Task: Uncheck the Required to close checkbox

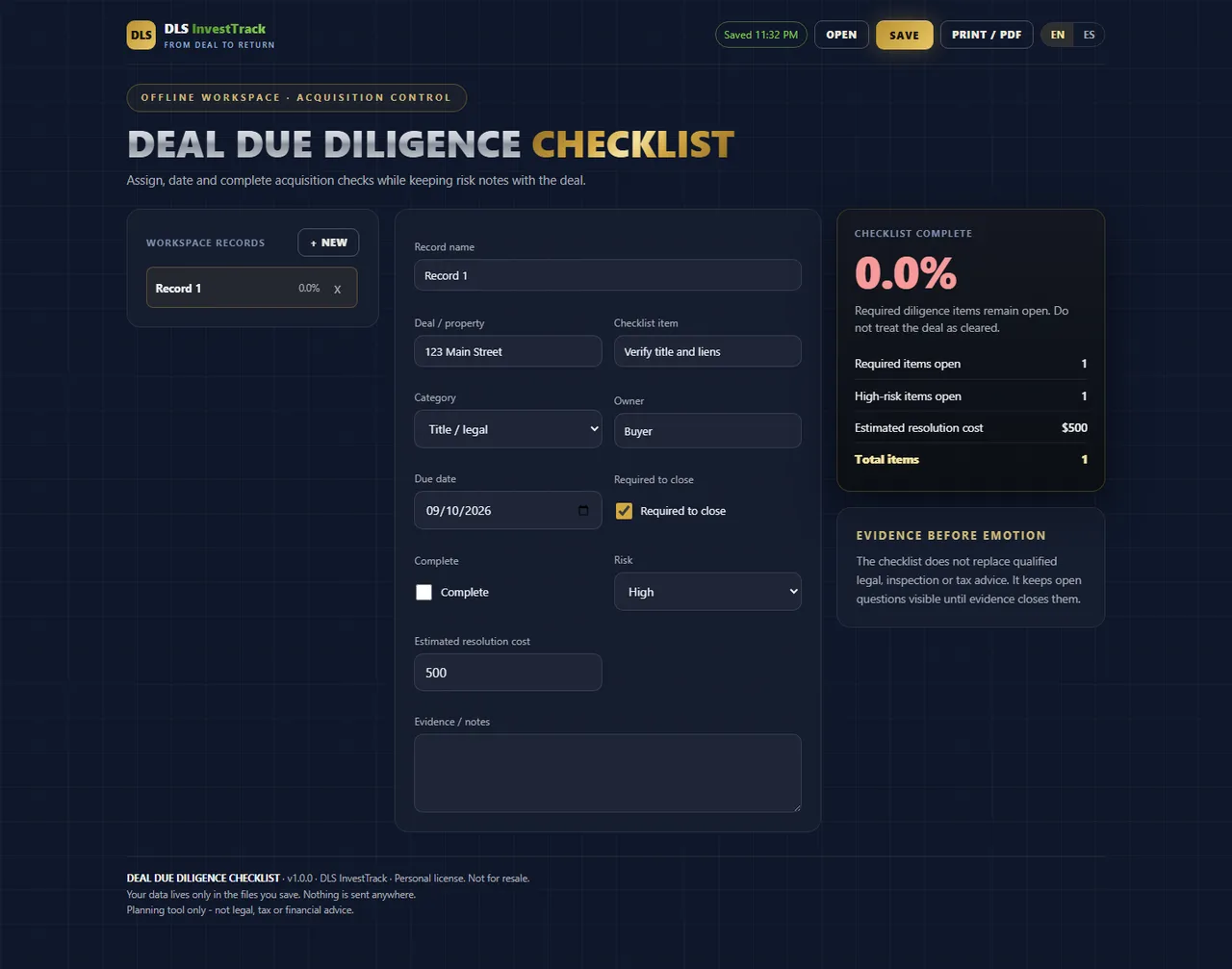Action: tap(624, 511)
